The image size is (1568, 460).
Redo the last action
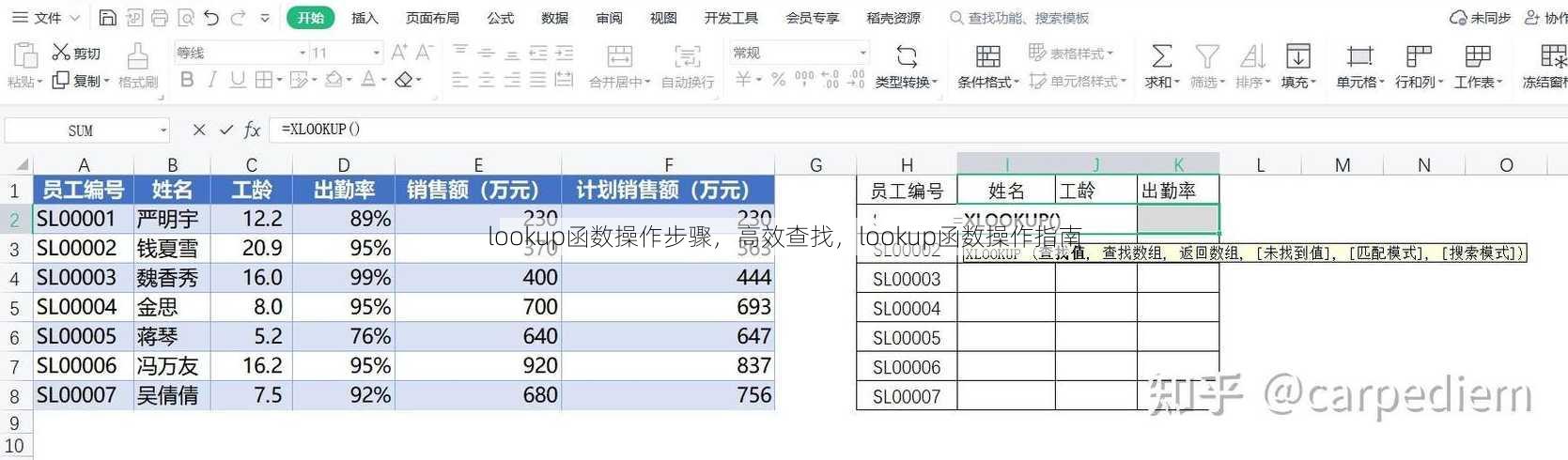239,18
